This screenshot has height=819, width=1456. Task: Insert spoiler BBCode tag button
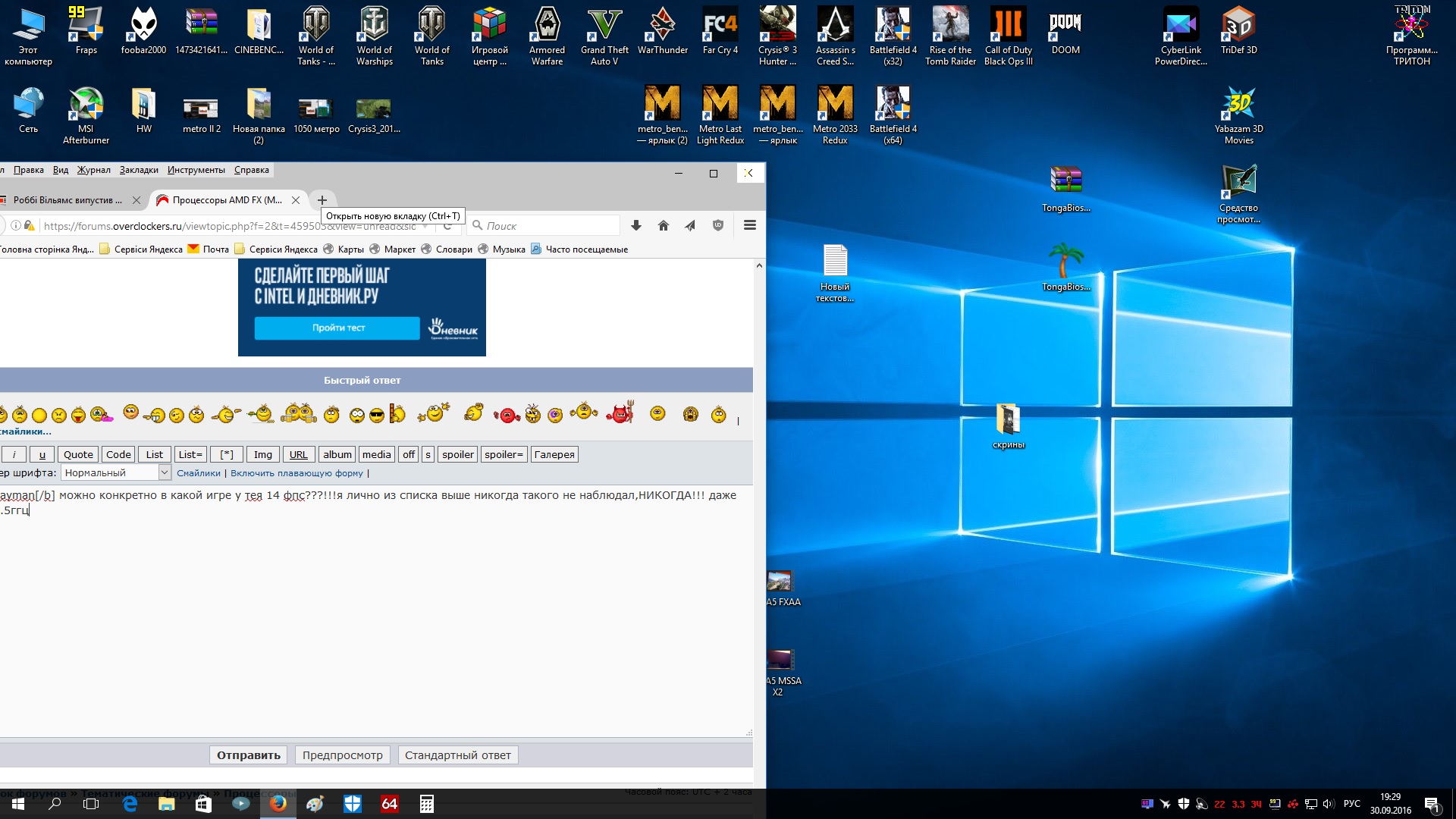tap(457, 454)
